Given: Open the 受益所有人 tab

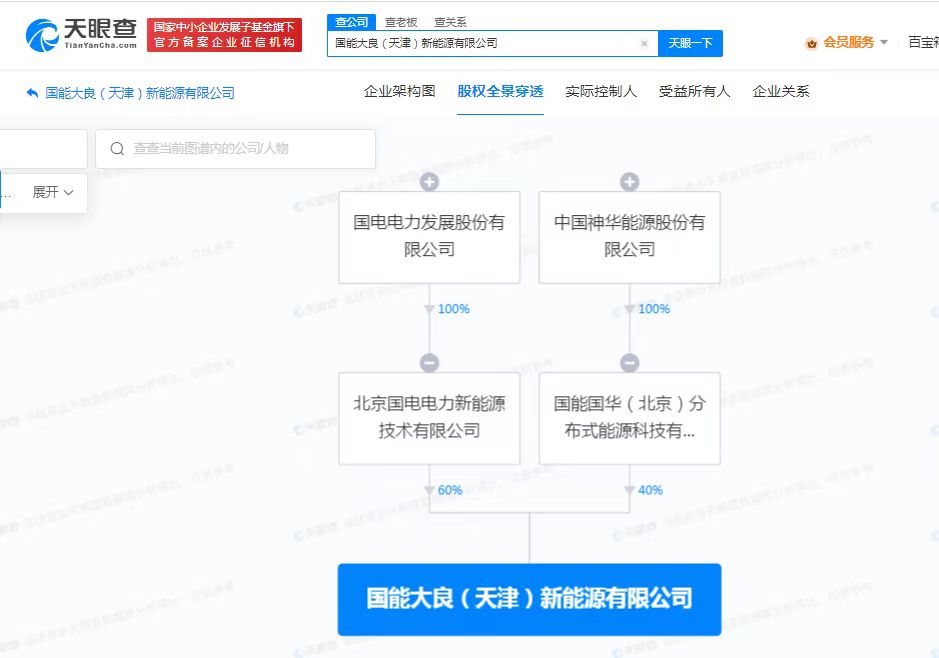Looking at the screenshot, I should pos(694,92).
